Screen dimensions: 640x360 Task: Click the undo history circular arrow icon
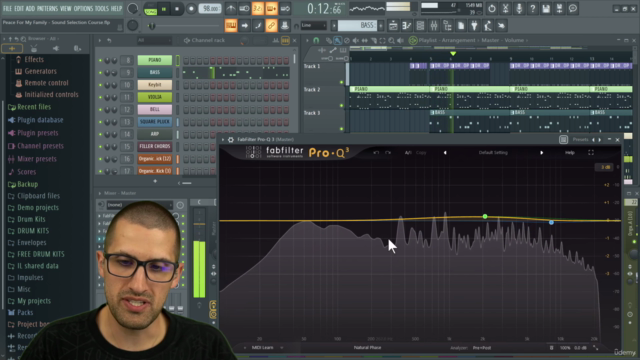(492, 9)
